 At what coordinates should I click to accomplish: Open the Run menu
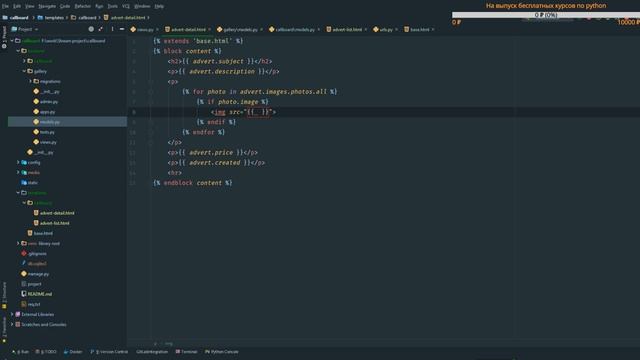click(99, 6)
